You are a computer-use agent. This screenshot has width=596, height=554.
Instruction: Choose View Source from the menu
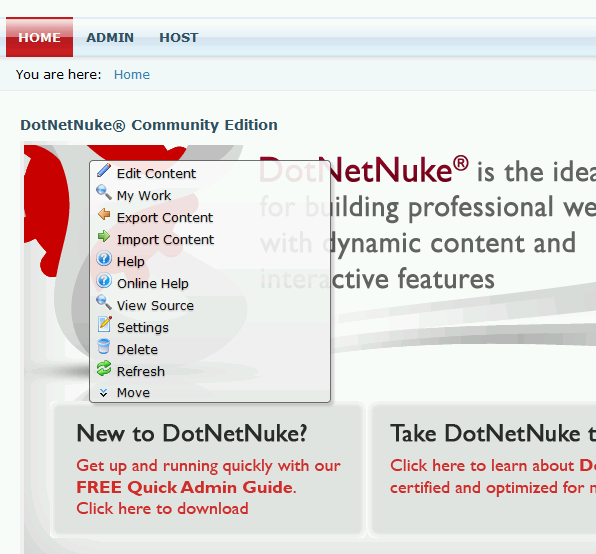tap(155, 306)
